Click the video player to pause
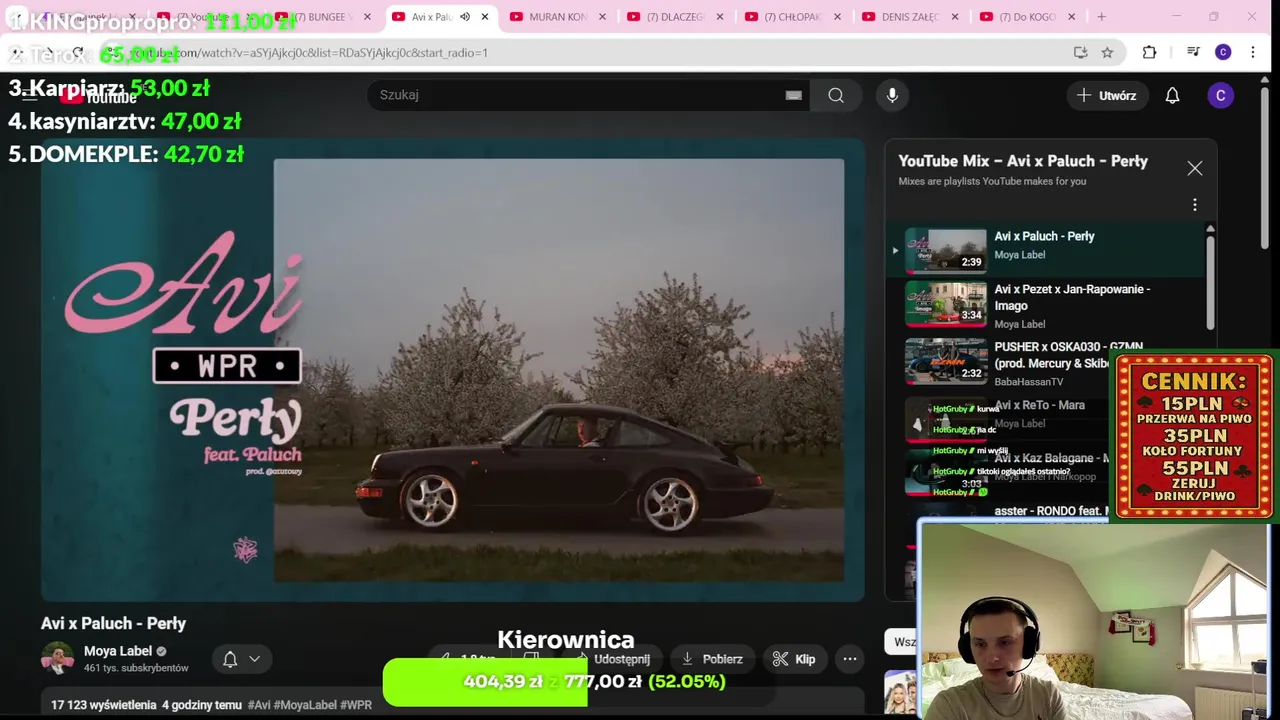The width and height of the screenshot is (1280, 720). pyautogui.click(x=453, y=370)
